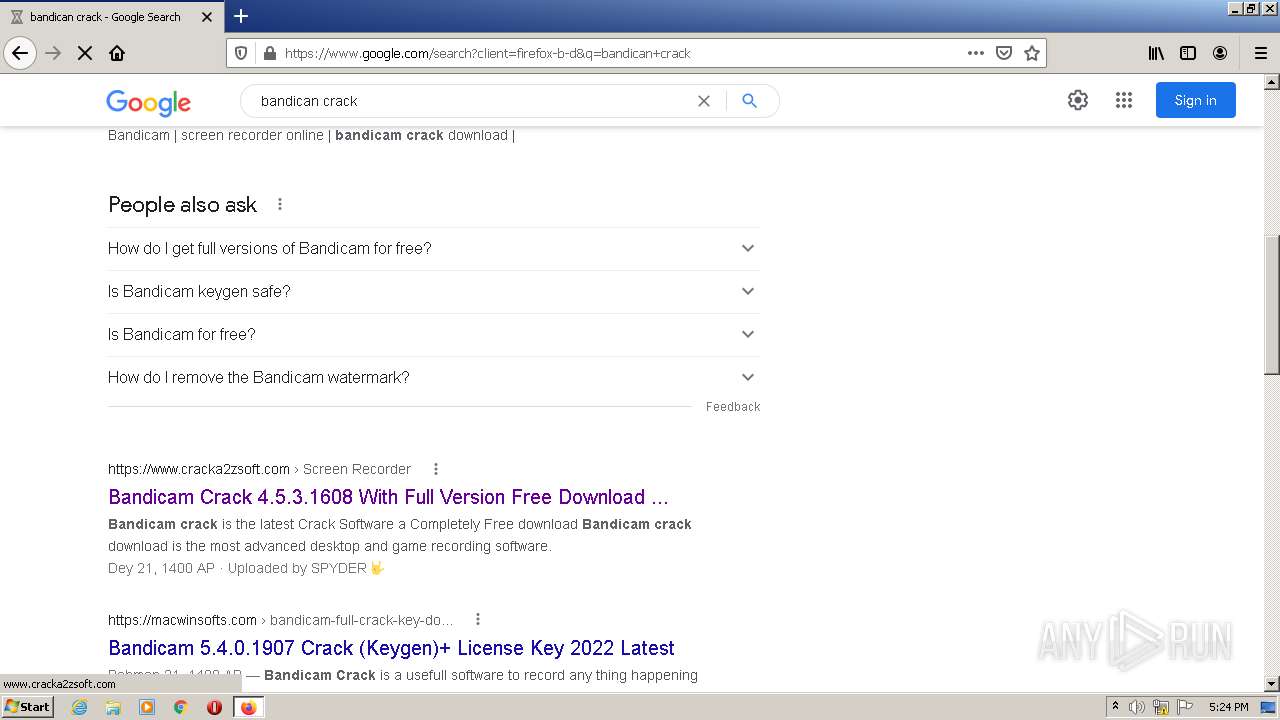Click the forward navigation arrow
Image resolution: width=1280 pixels, height=720 pixels.
coord(53,53)
